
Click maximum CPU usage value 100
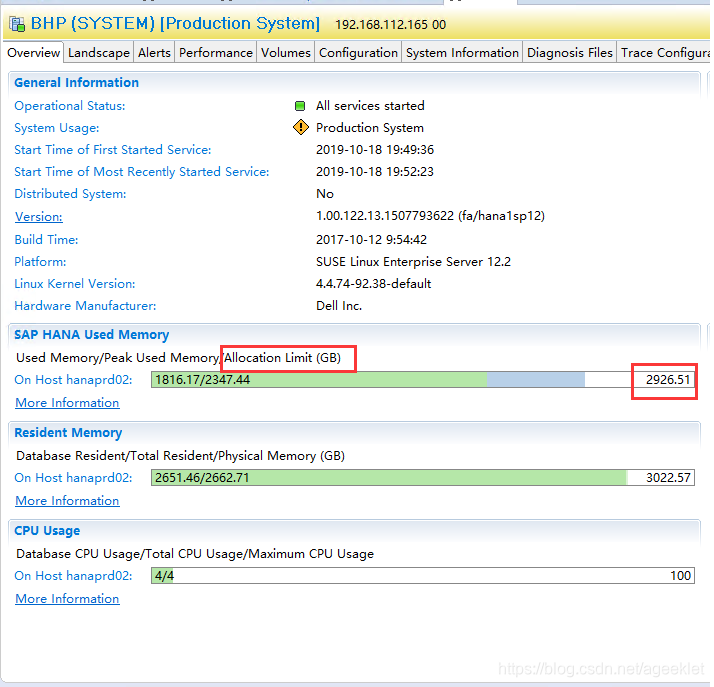(680, 575)
